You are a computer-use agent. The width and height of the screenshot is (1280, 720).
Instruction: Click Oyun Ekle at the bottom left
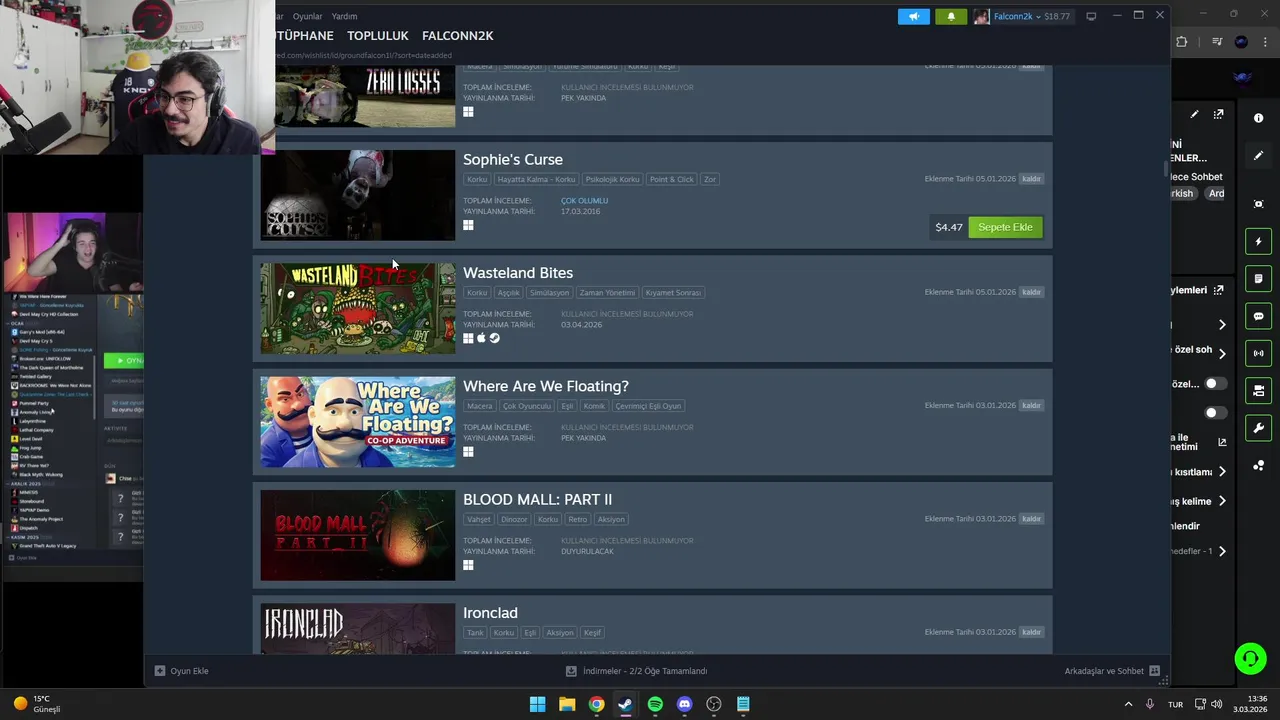(182, 671)
